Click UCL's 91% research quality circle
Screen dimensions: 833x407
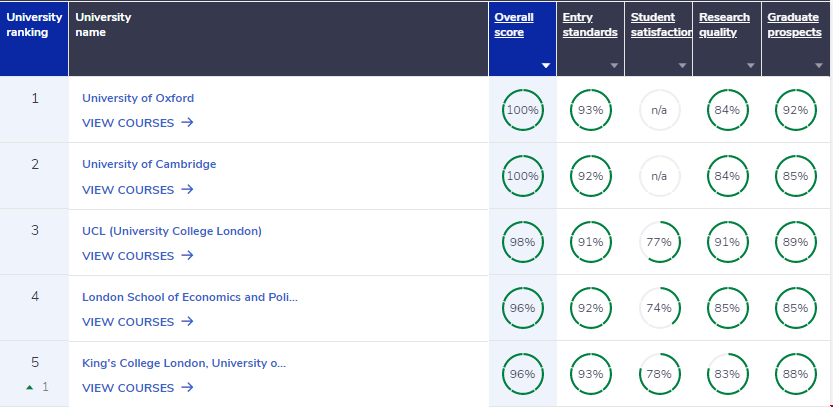click(727, 242)
